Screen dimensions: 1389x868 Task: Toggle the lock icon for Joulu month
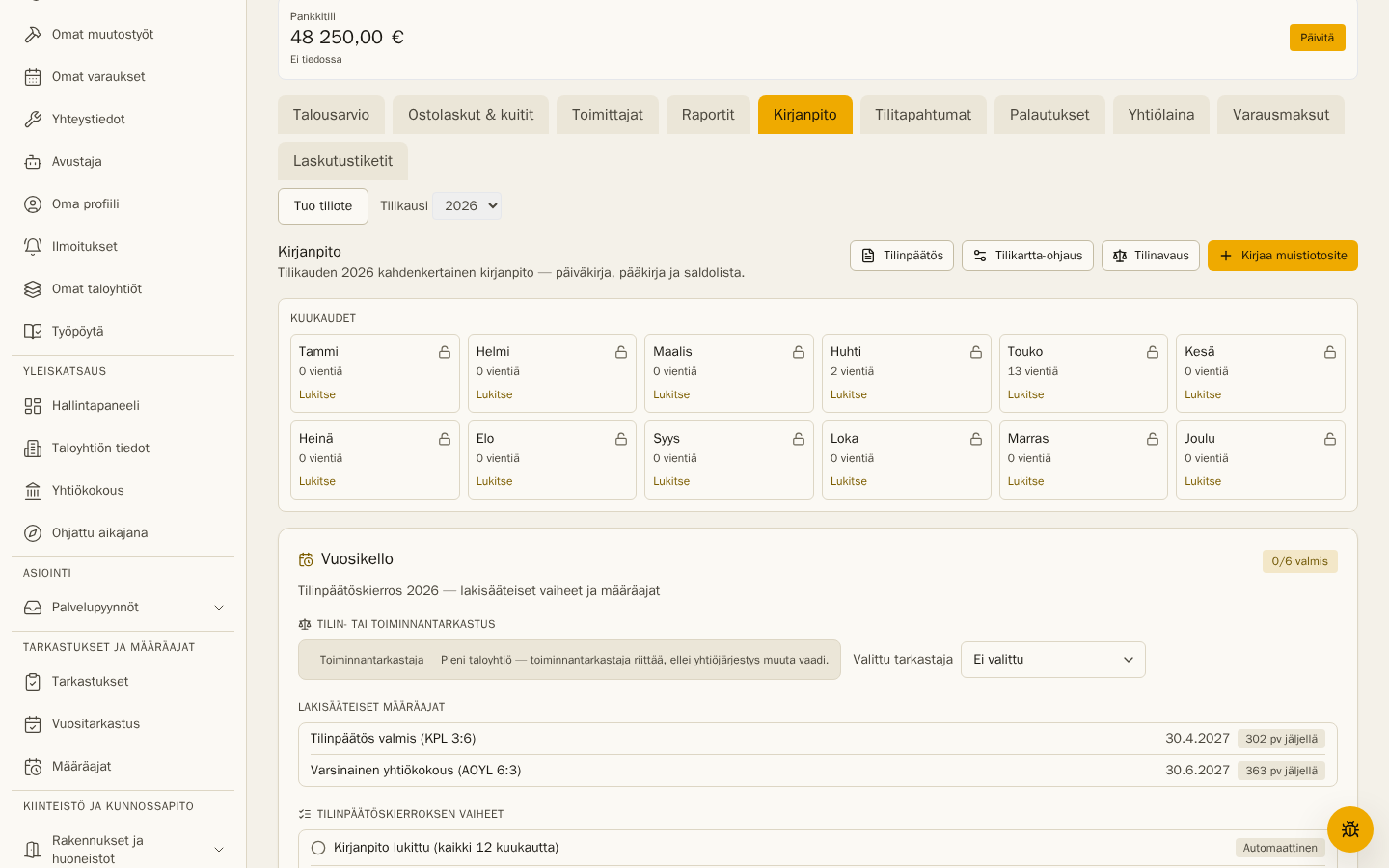pyautogui.click(x=1330, y=439)
